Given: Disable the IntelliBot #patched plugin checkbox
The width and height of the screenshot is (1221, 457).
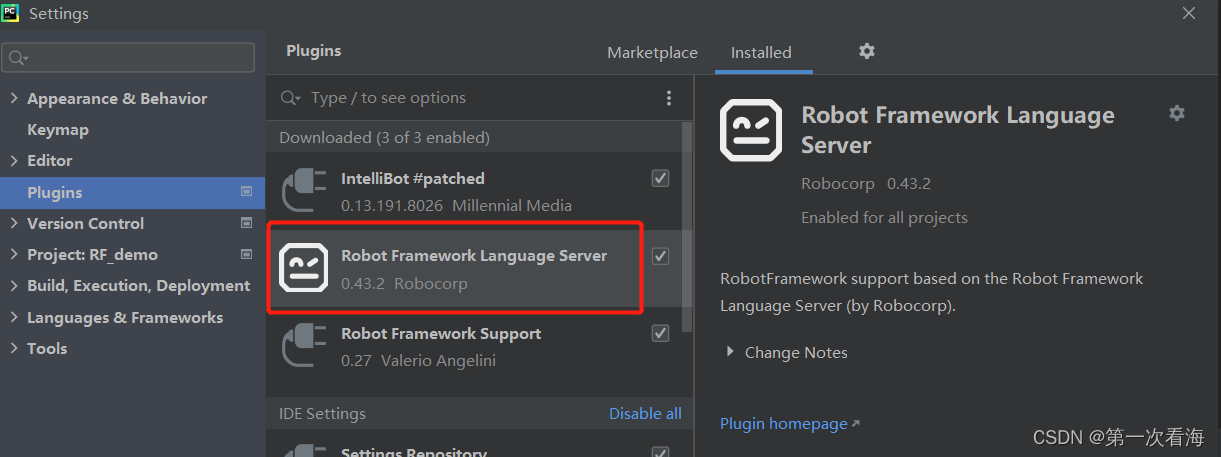Looking at the screenshot, I should 660,178.
